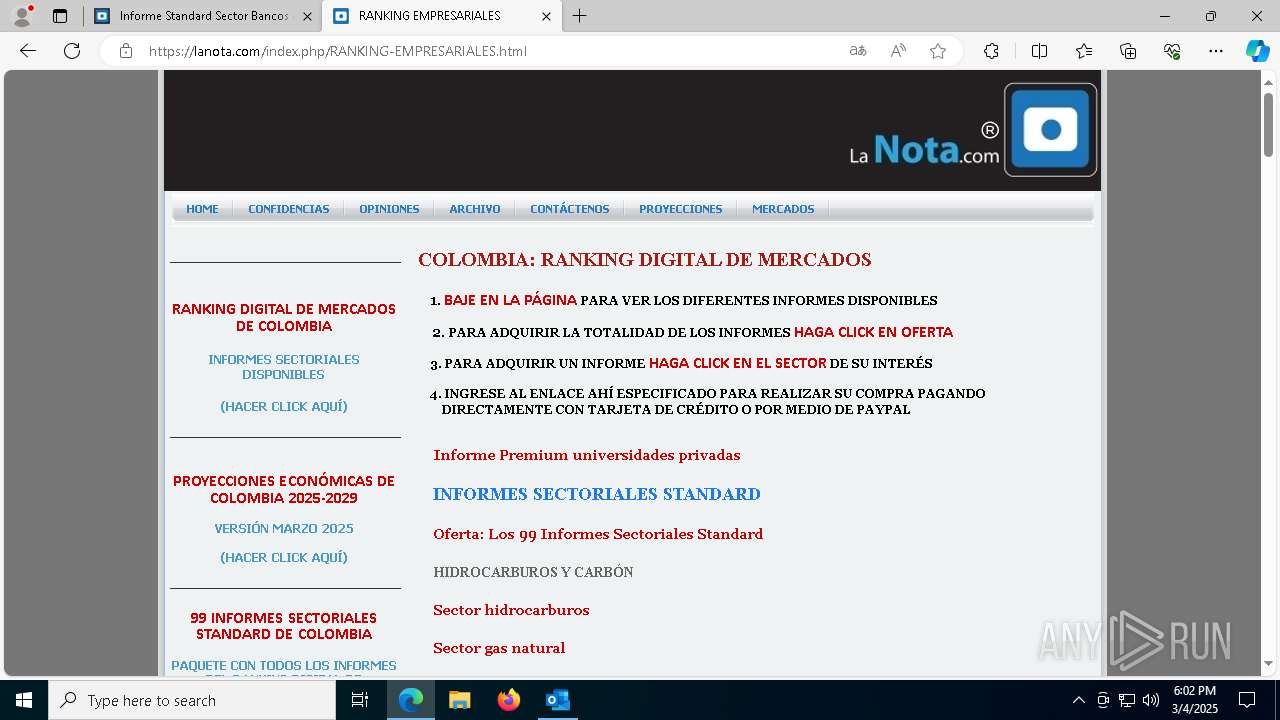Open browser essentials icon
The width and height of the screenshot is (1280, 720).
(1172, 51)
